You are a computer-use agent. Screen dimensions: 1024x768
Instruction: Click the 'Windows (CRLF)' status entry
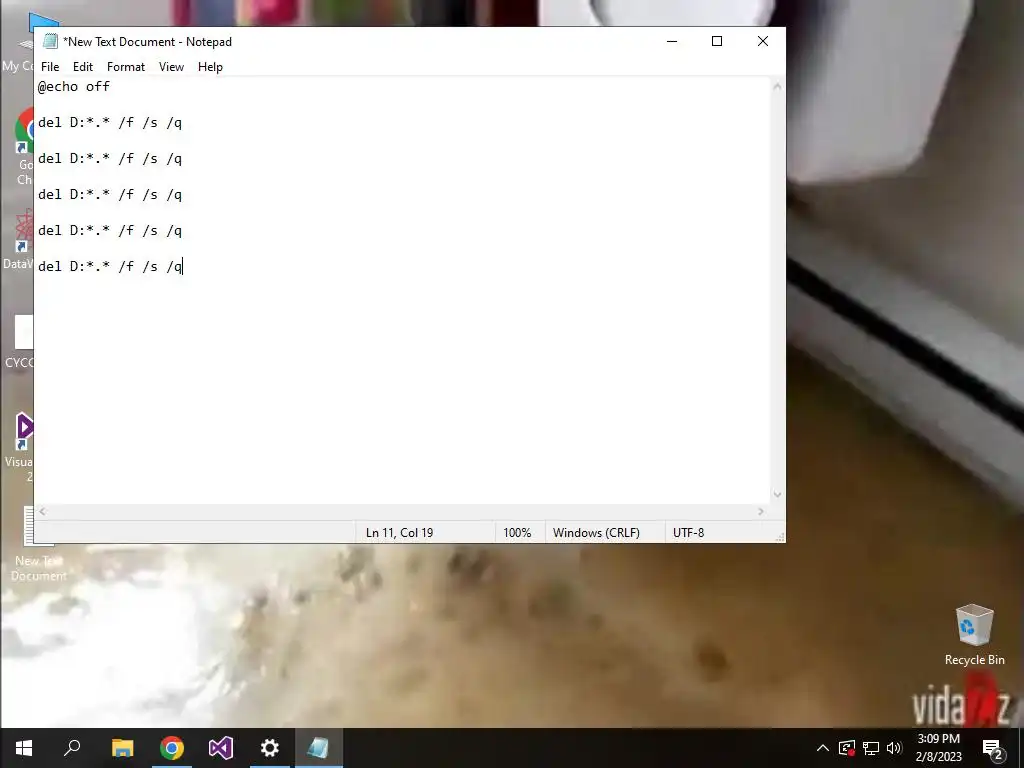click(596, 532)
